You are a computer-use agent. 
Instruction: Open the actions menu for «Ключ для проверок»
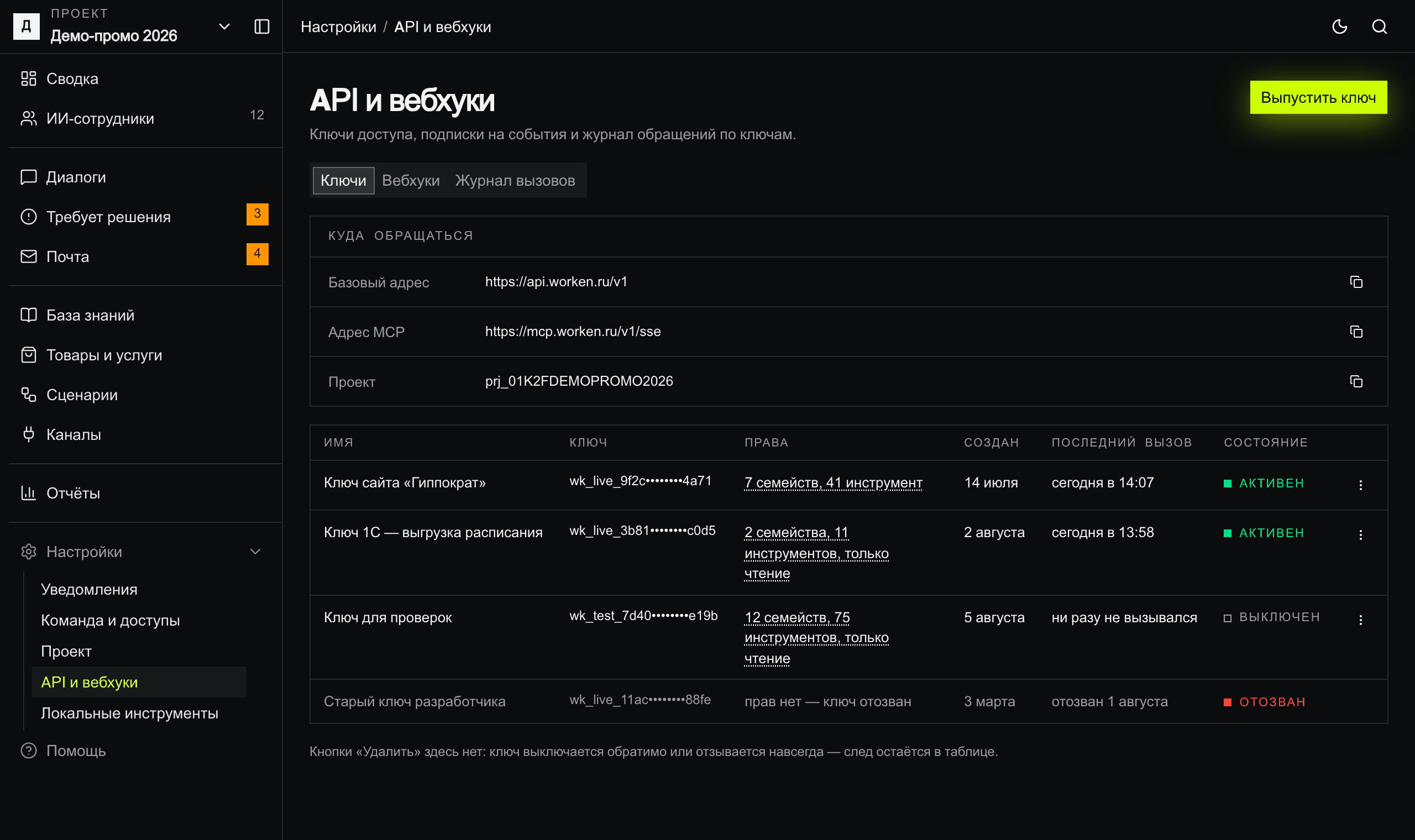coord(1361,620)
